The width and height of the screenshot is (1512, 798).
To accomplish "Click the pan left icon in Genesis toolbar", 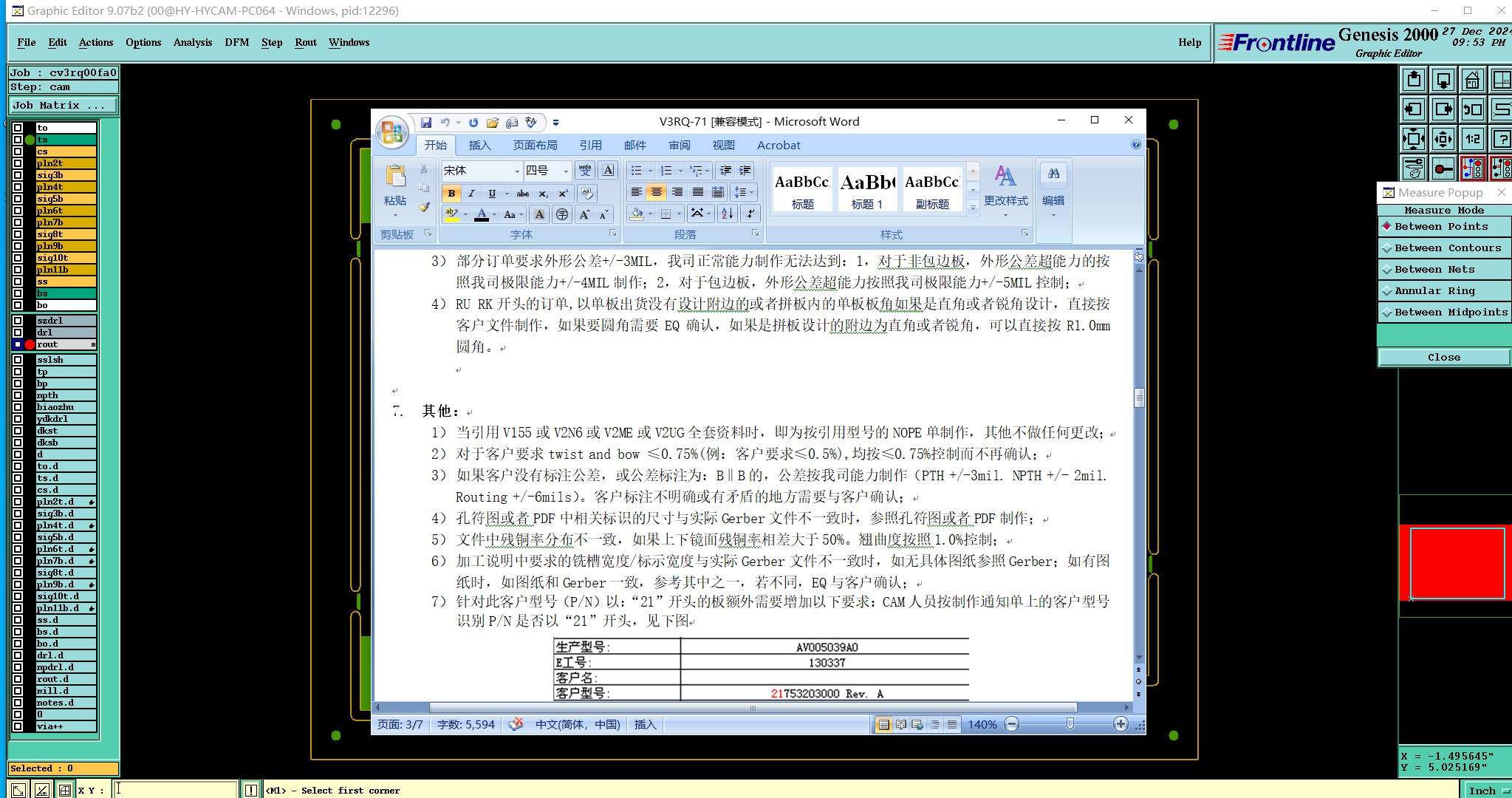I will tap(1413, 109).
